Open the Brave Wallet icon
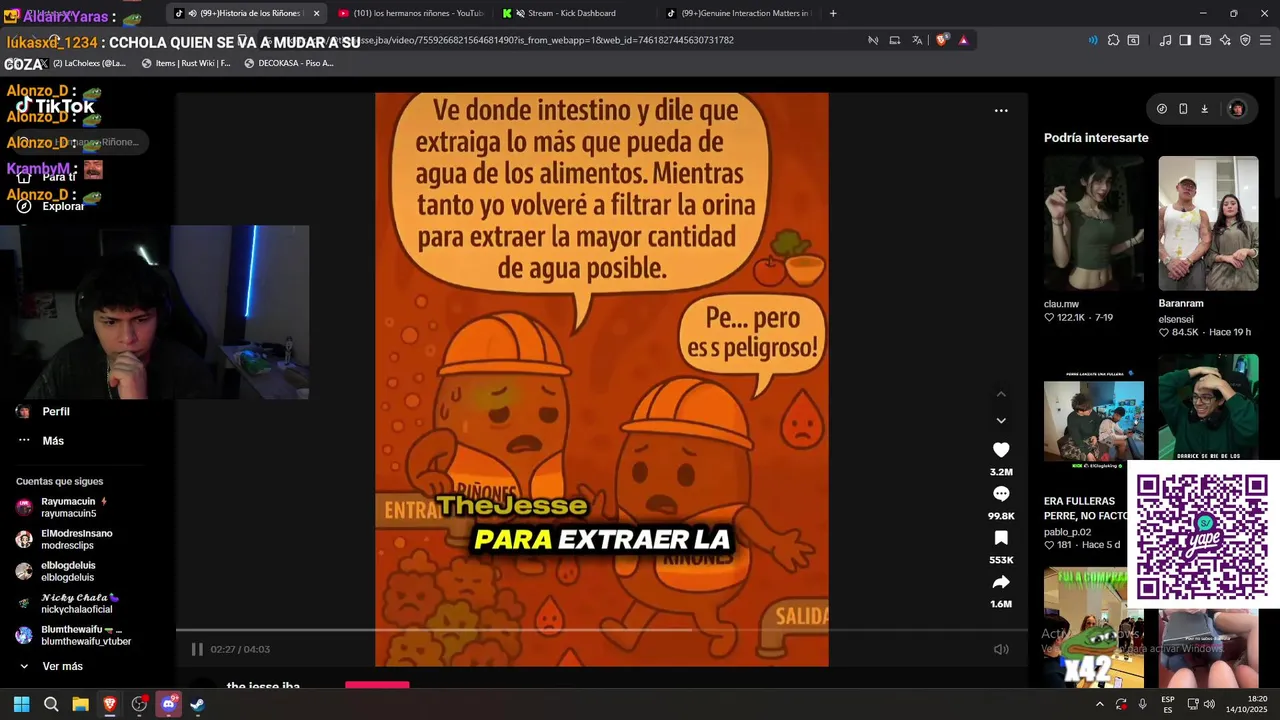 tap(1205, 40)
